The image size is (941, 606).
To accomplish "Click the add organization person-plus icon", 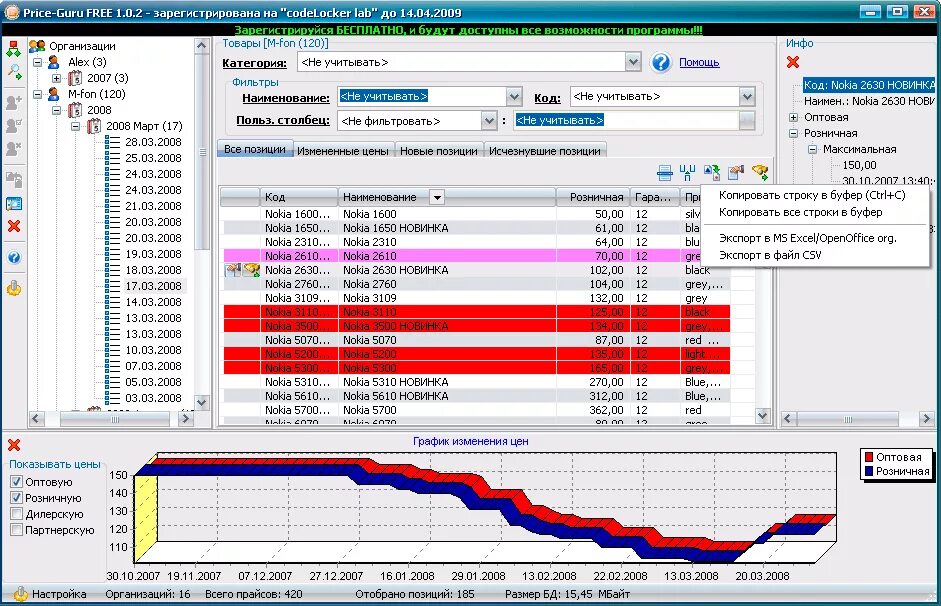I will coord(14,102).
